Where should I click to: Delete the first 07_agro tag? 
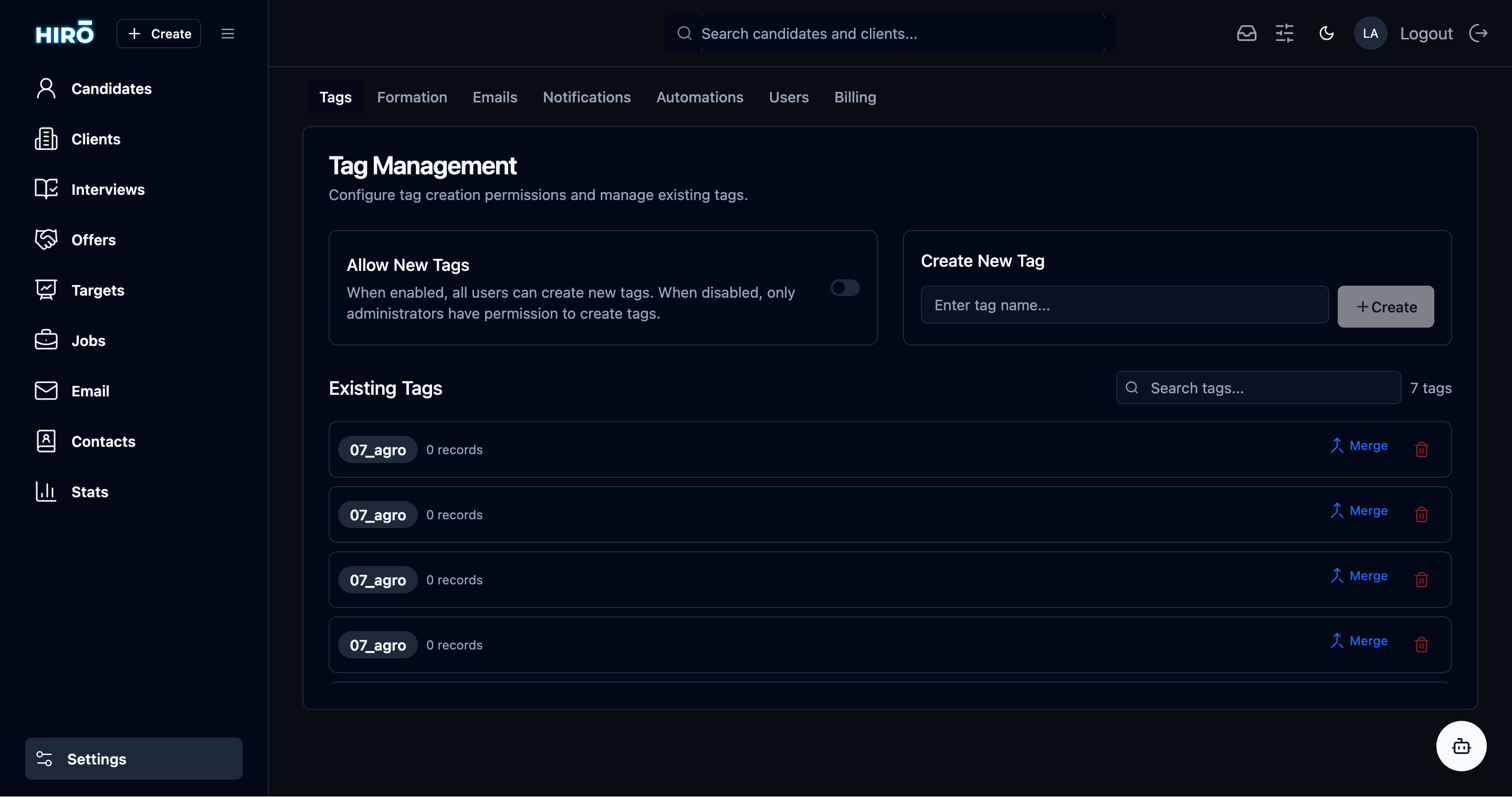coord(1422,449)
